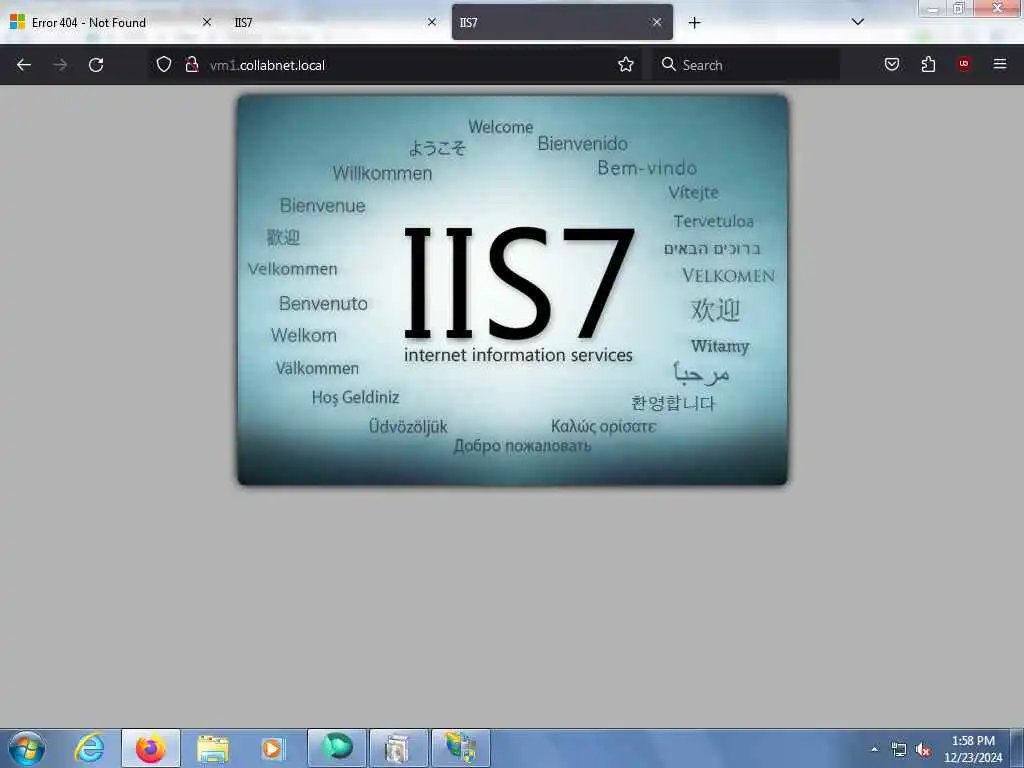Close the middle IIS7 tab
The image size is (1024, 768).
point(432,22)
